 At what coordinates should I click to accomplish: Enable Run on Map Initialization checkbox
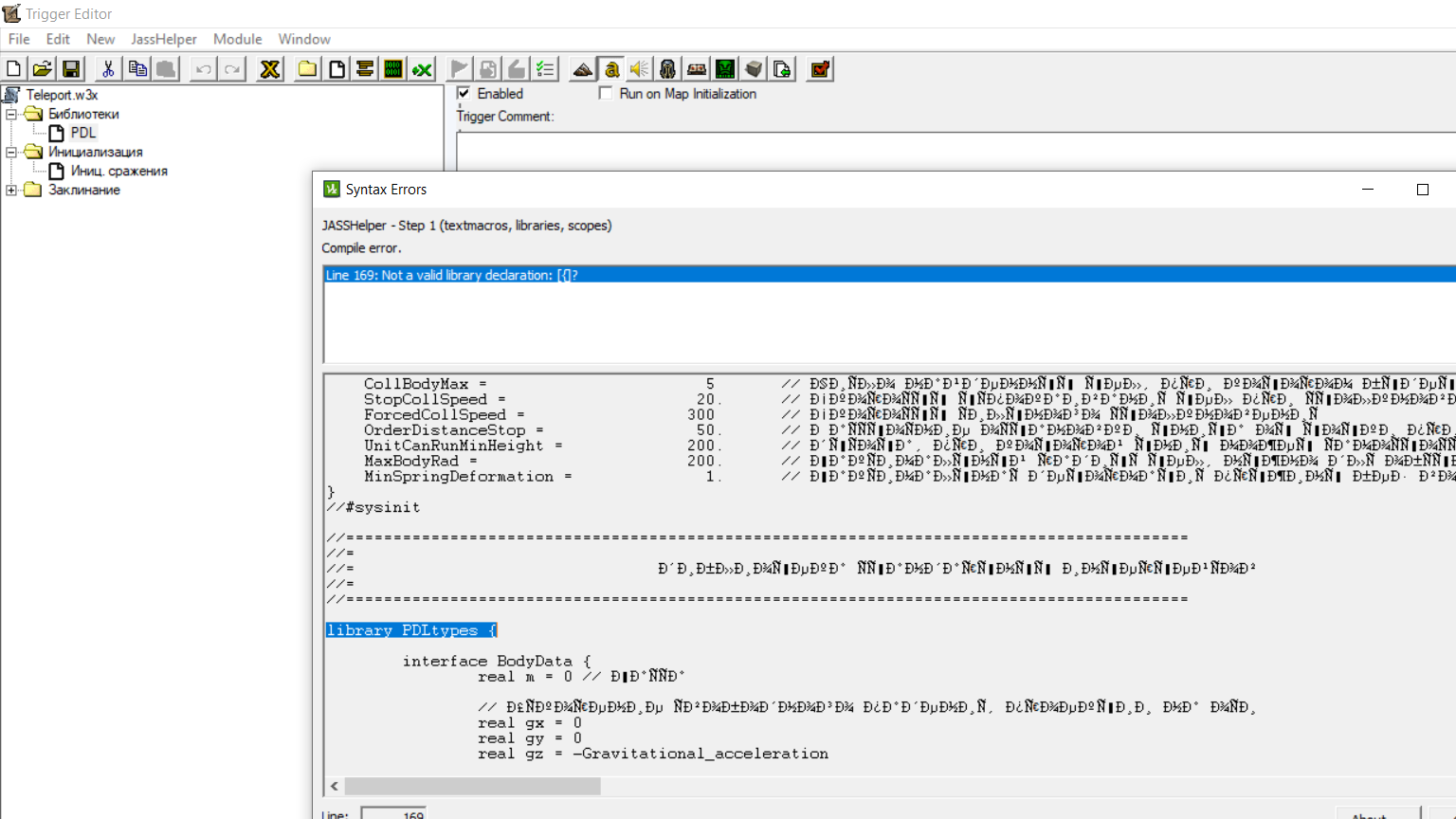tap(606, 93)
